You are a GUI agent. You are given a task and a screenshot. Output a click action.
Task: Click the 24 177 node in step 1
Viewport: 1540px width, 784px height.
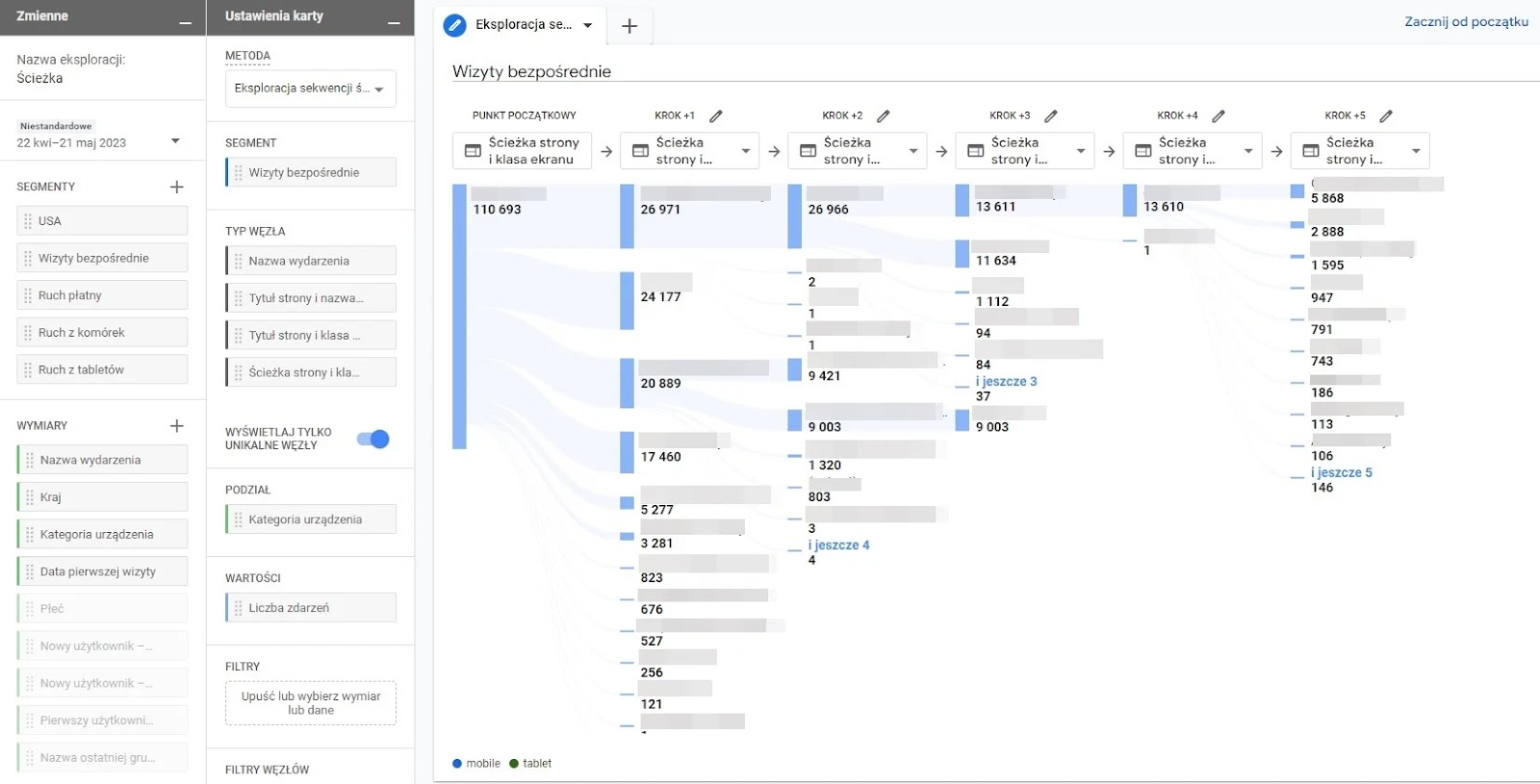click(628, 300)
